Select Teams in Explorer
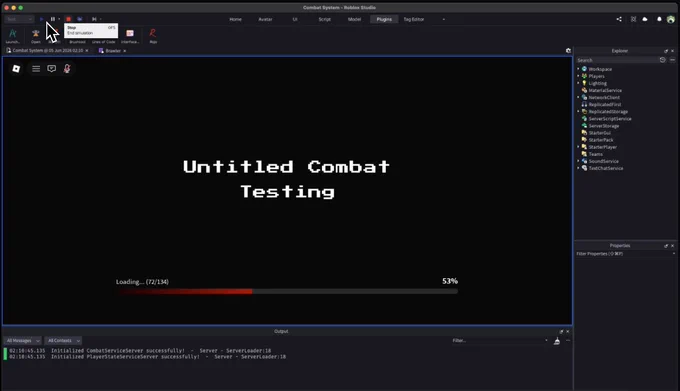The image size is (680, 391). click(595, 154)
